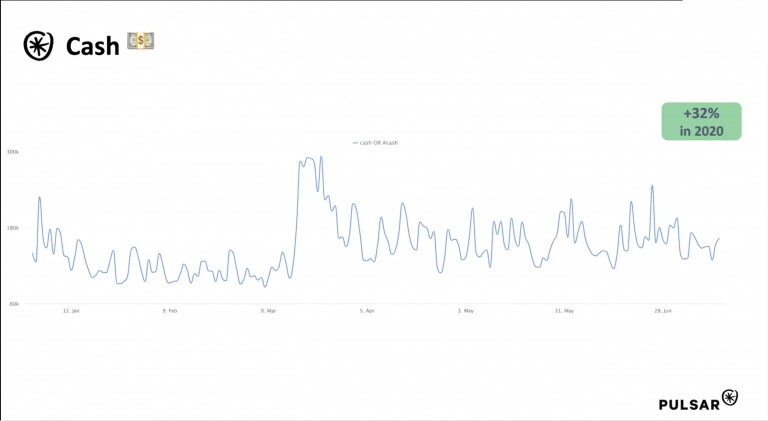The image size is (768, 421).
Task: Click the tall late-June spike on the line
Action: [x=652, y=186]
